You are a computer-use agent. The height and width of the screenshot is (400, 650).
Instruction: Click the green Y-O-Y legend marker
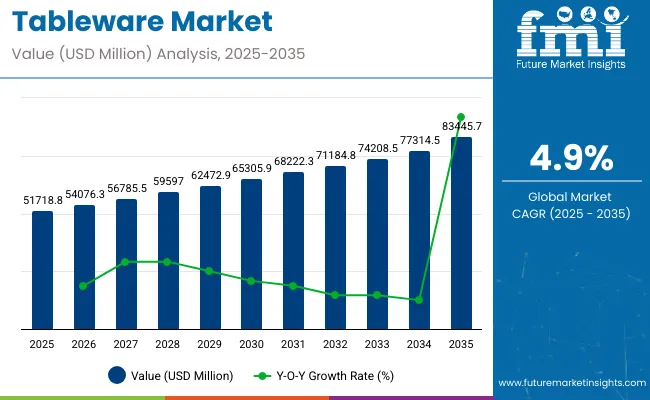[262, 376]
